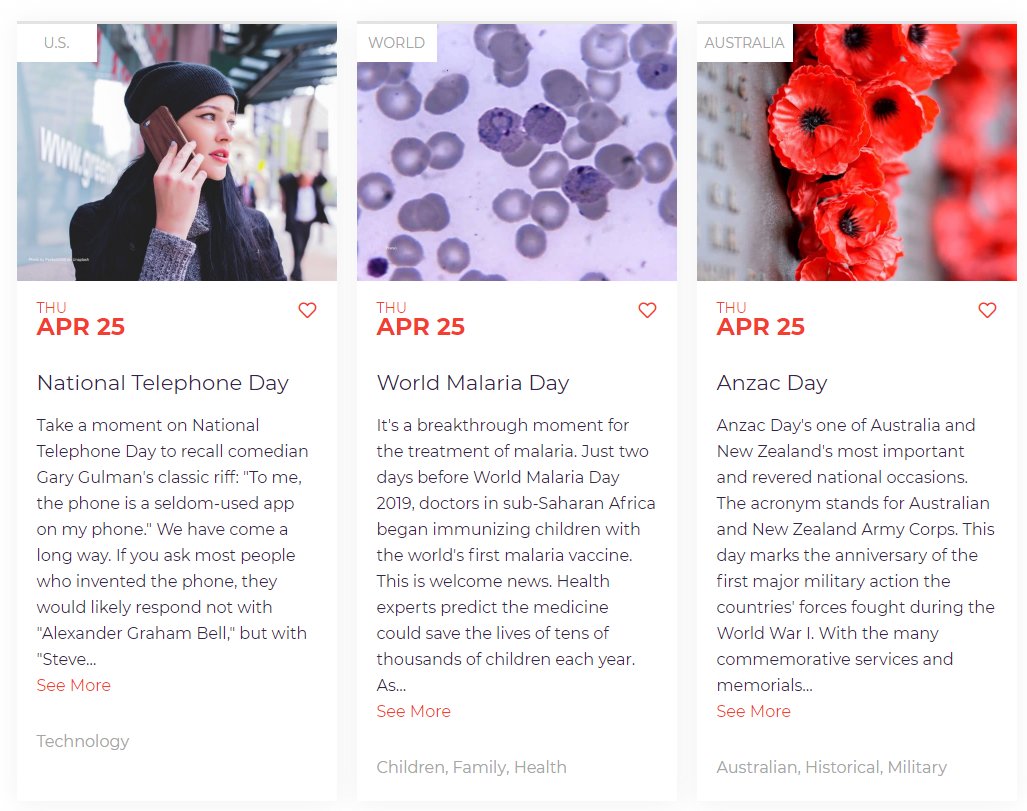Open the National Telephone Day title
The width and height of the screenshot is (1027, 811).
point(163,383)
